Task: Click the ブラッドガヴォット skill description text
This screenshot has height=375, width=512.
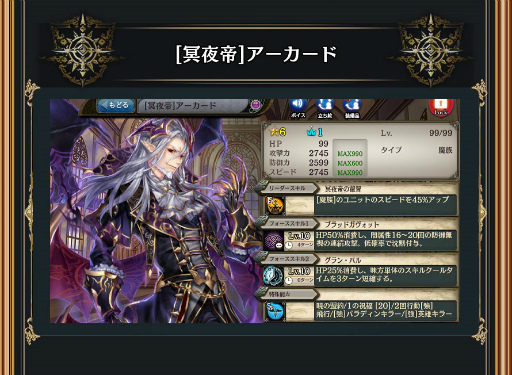Action: coord(385,239)
